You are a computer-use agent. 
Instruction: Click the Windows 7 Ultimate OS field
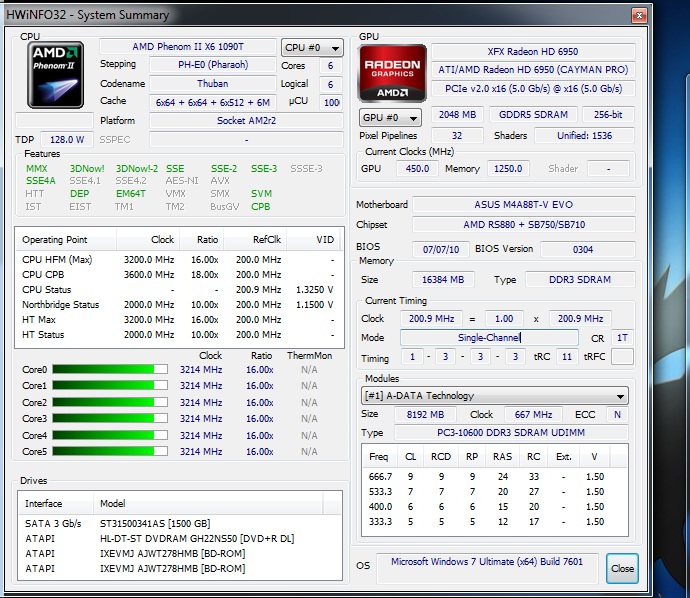[487, 568]
